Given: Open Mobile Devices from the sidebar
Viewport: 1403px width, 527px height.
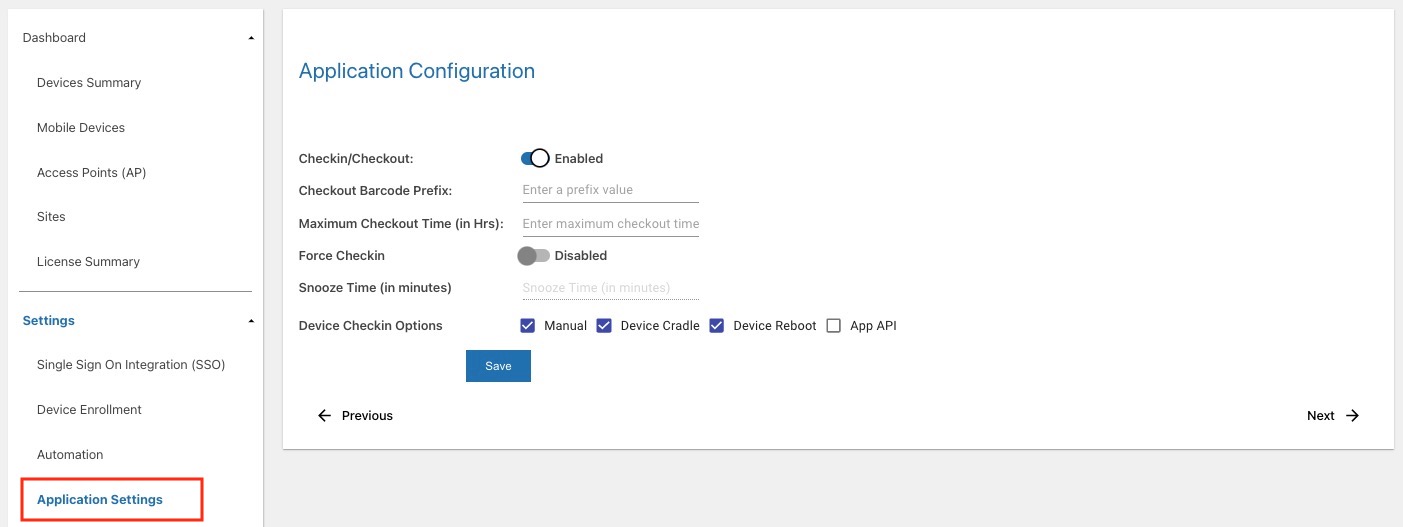Looking at the screenshot, I should click(81, 128).
